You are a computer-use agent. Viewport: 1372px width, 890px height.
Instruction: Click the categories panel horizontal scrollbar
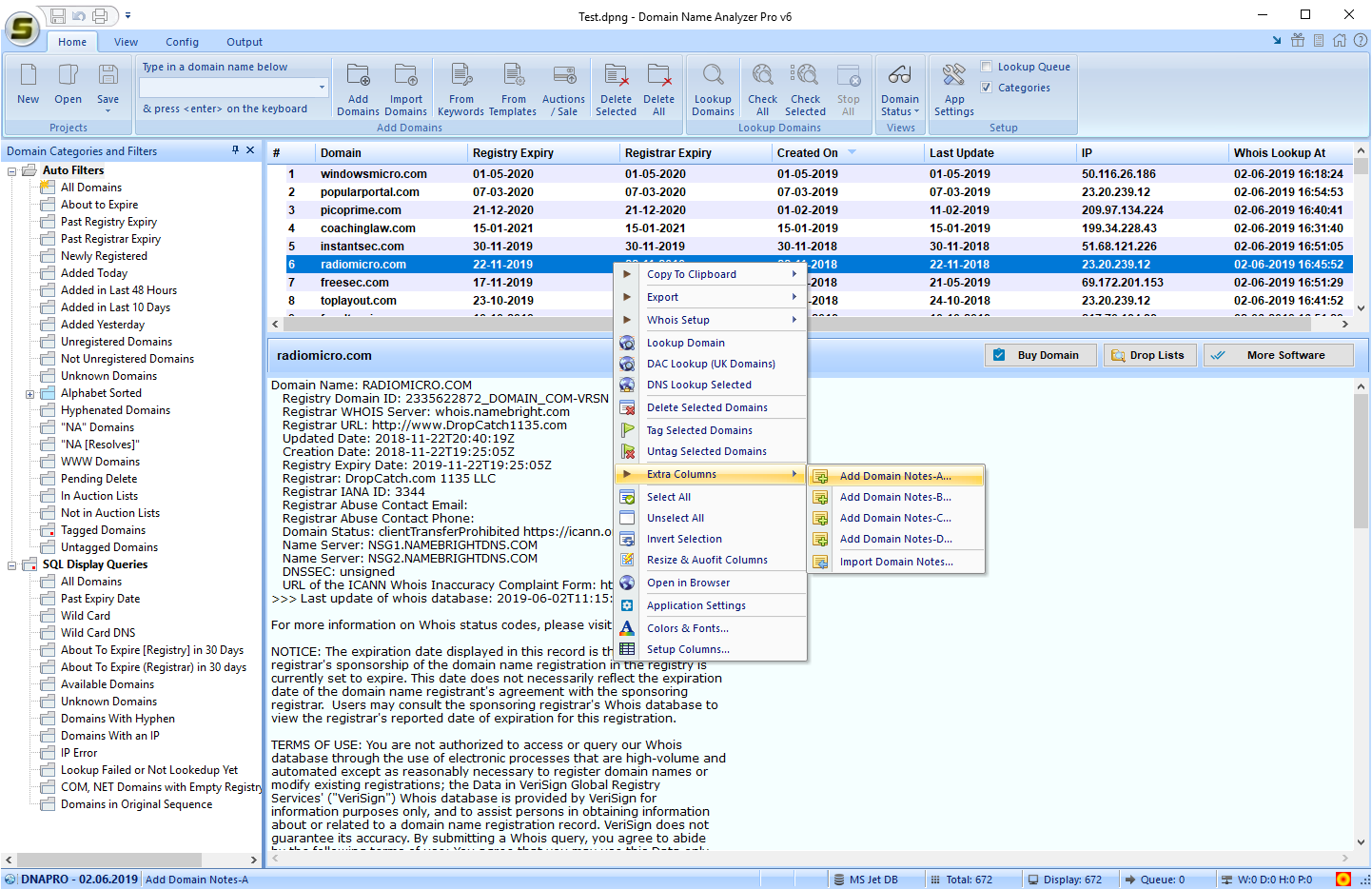131,860
